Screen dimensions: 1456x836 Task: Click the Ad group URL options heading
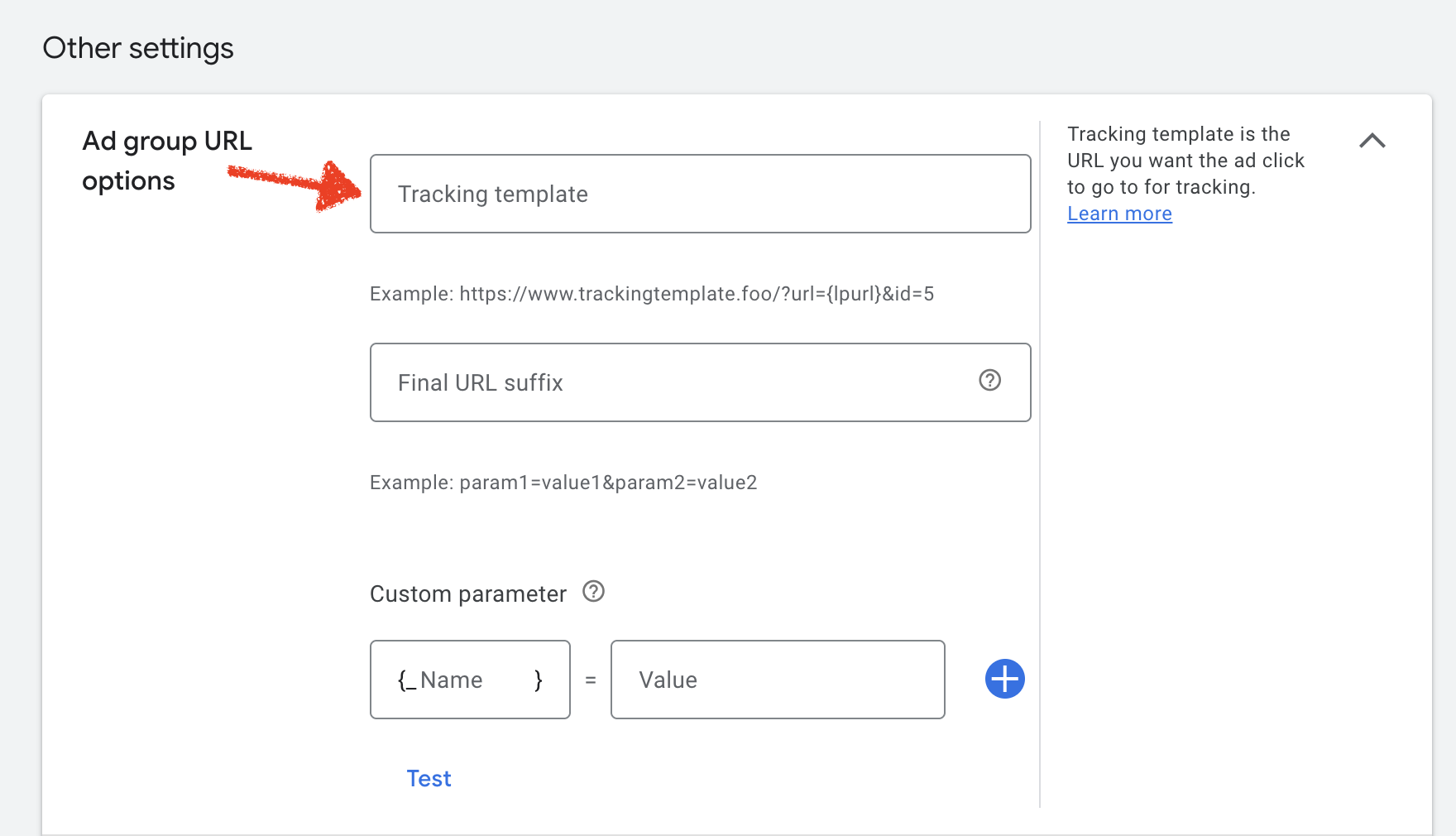click(x=167, y=161)
